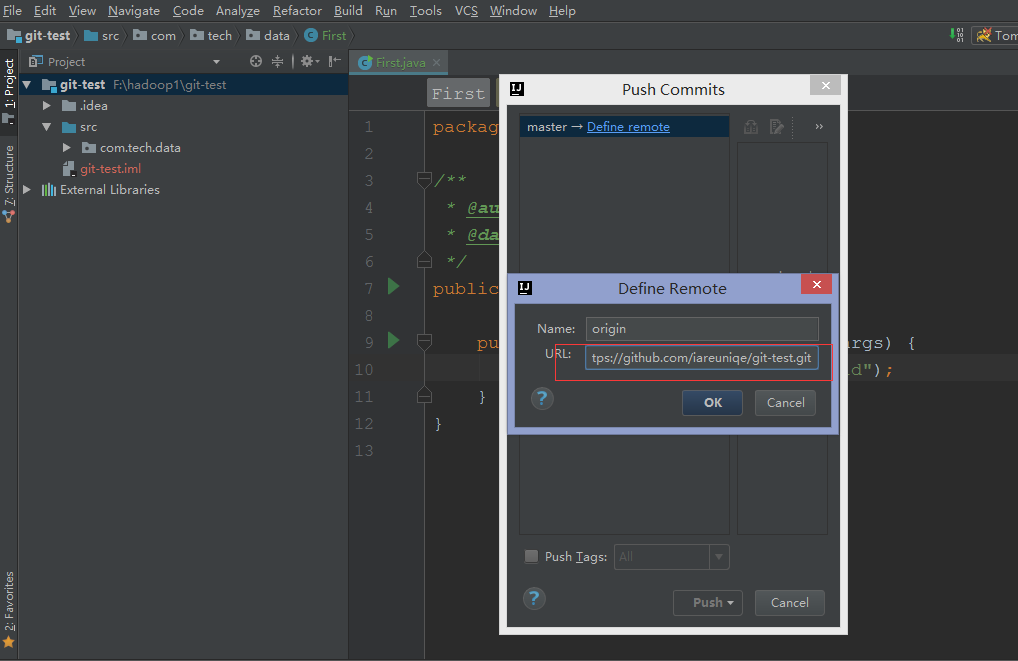Open Project panel settings gear

click(x=308, y=62)
